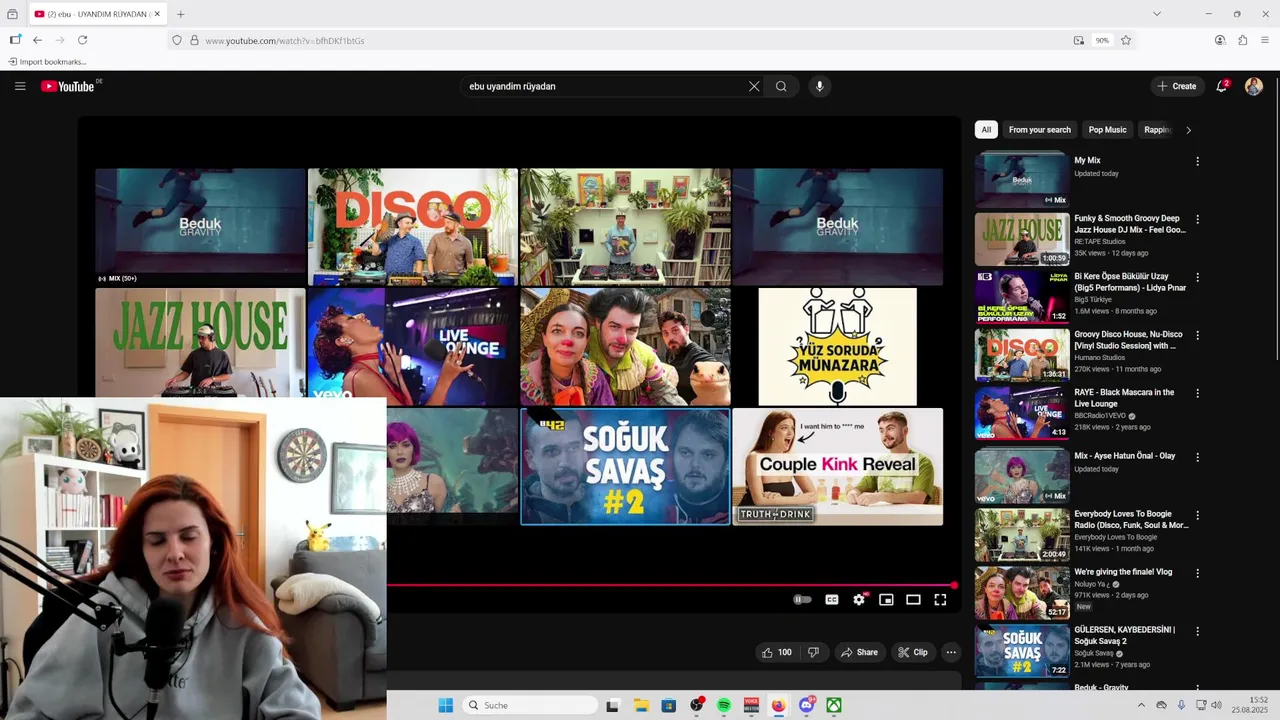Screen dimensions: 1280x720
Task: Open more actions three-dot button under video
Action: 951,652
